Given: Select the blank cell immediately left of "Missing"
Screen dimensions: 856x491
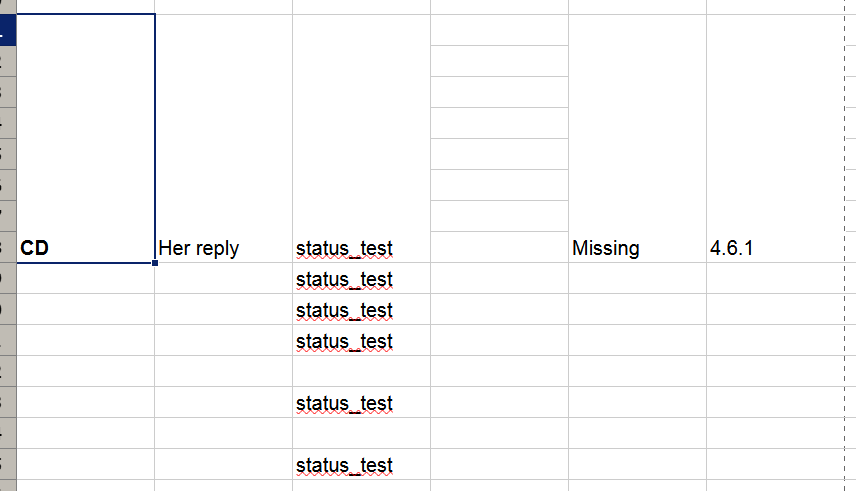Looking at the screenshot, I should [499, 248].
